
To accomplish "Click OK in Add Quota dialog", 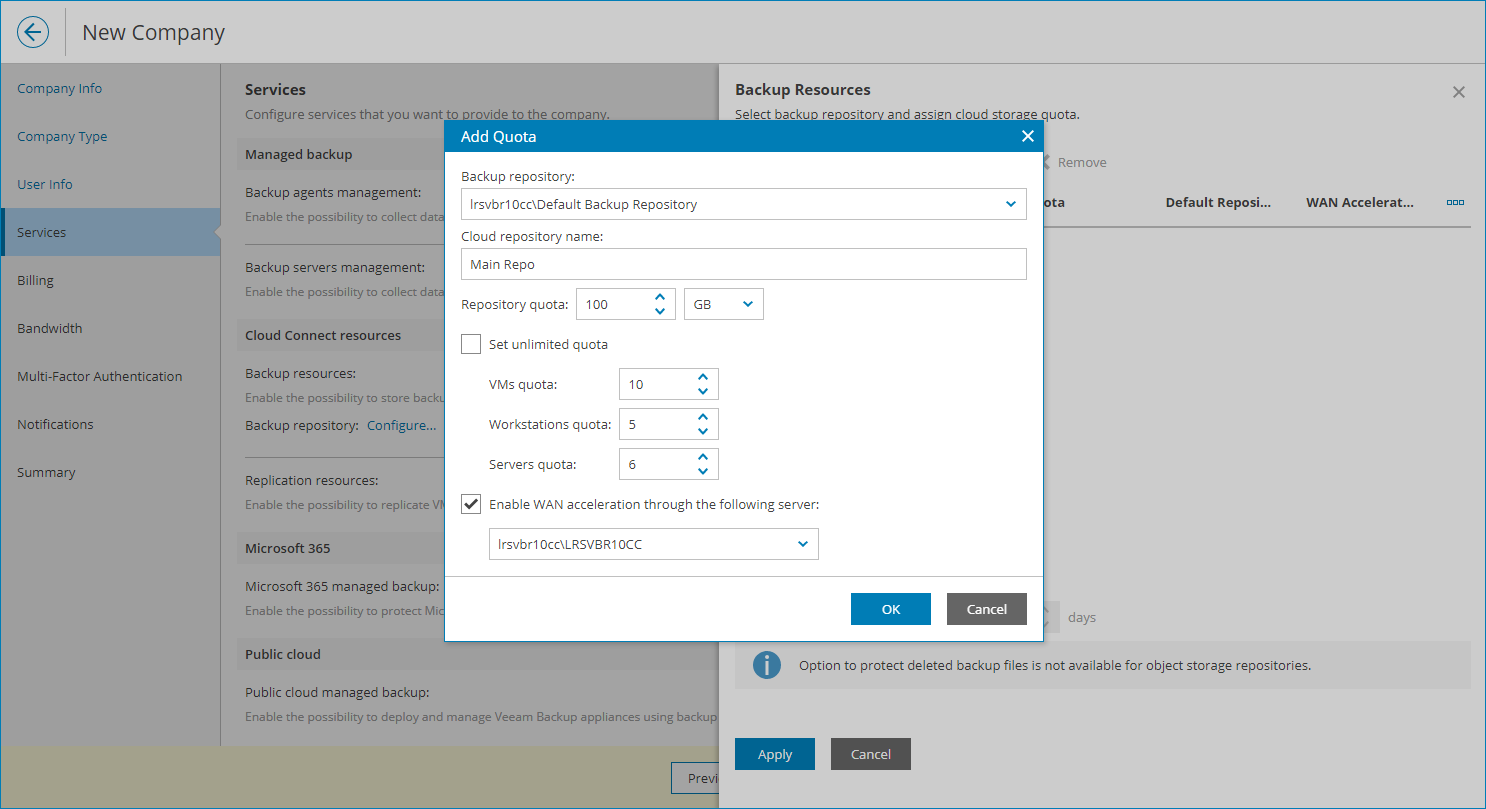I will click(890, 609).
